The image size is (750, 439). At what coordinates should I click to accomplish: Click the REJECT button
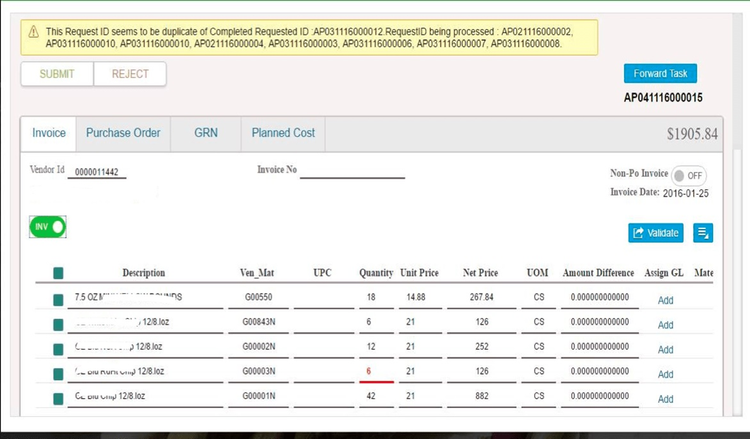(x=130, y=74)
